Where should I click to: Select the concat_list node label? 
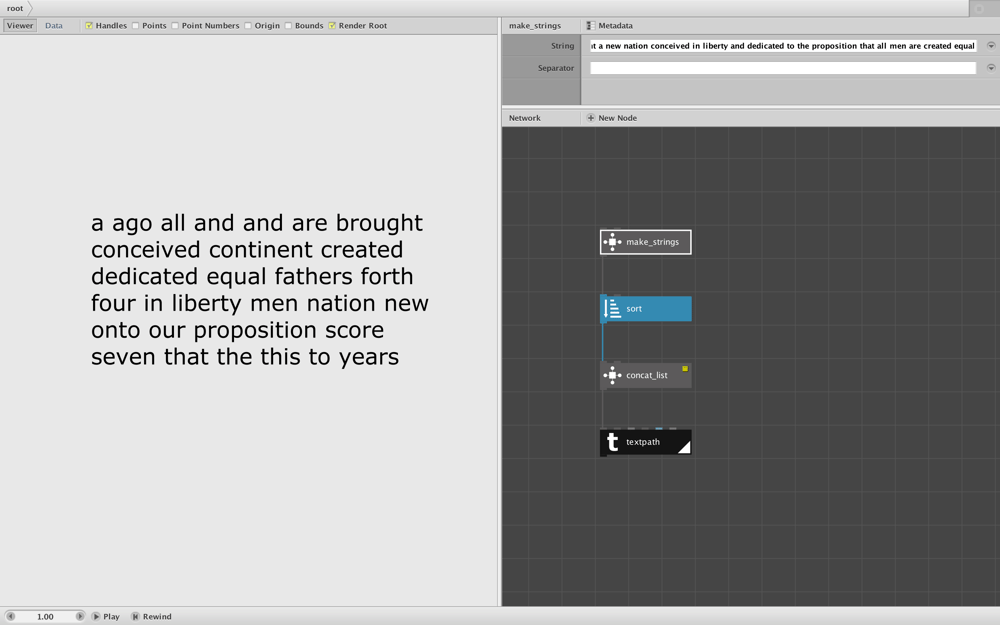coord(647,376)
